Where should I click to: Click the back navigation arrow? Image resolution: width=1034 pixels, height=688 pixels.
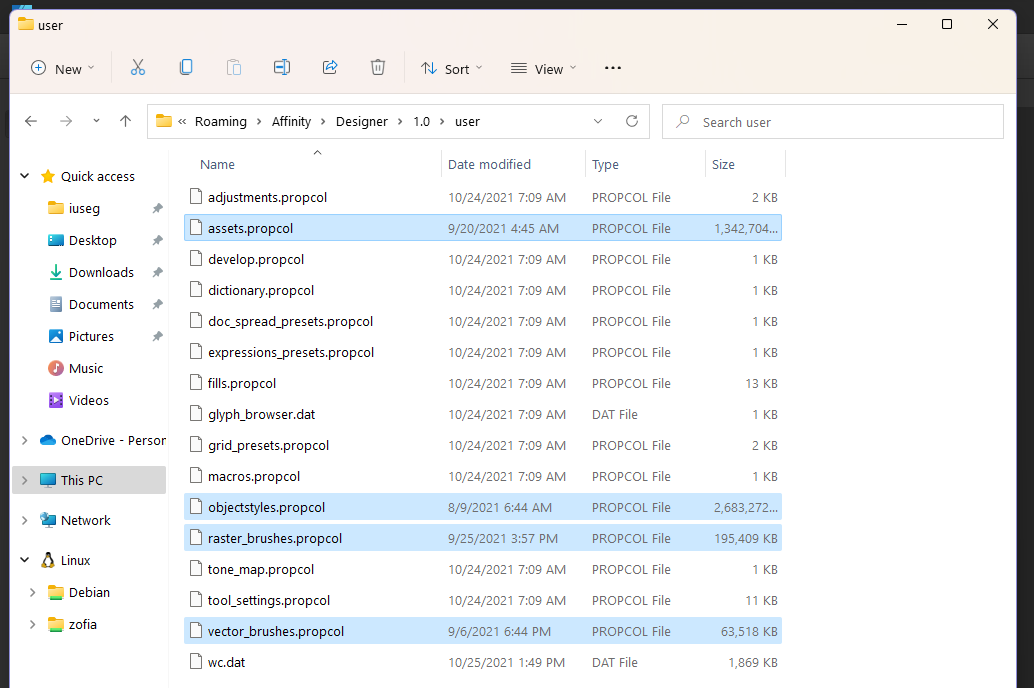(30, 120)
